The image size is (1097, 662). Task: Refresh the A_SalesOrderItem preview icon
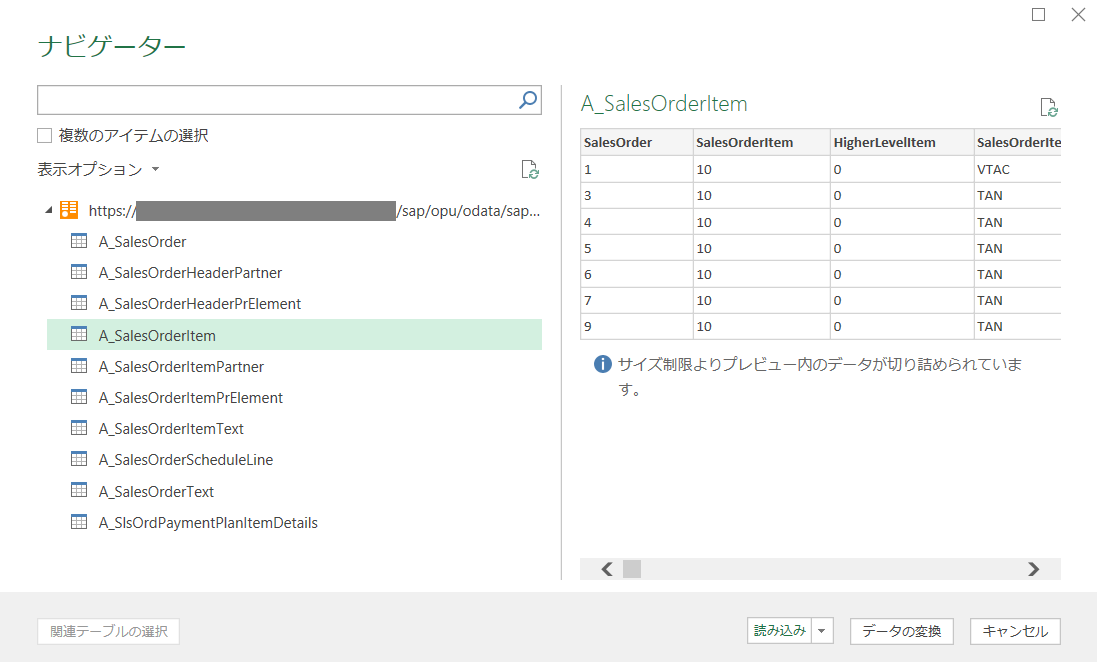pyautogui.click(x=1048, y=107)
